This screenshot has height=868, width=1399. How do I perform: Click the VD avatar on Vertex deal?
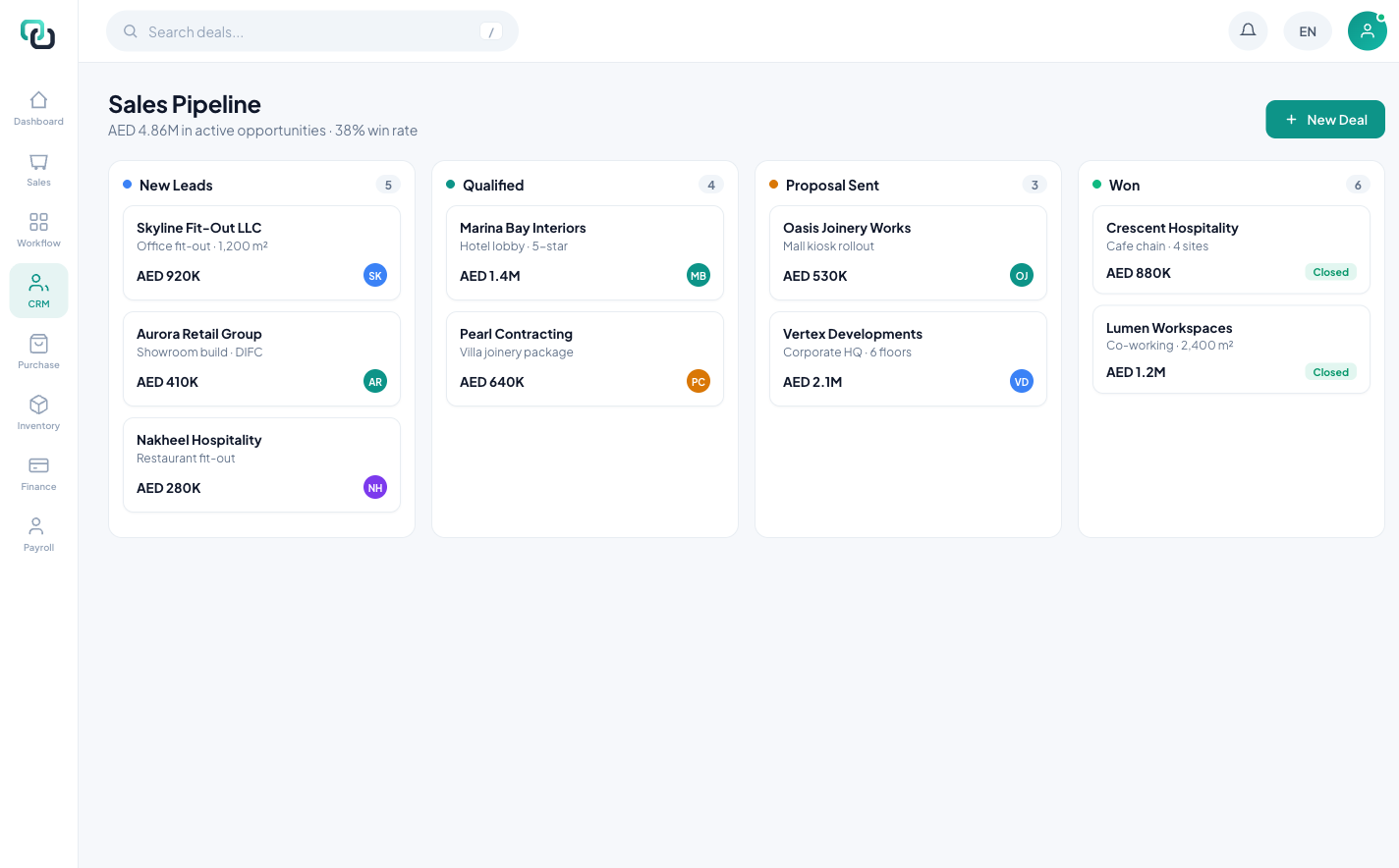click(1022, 382)
